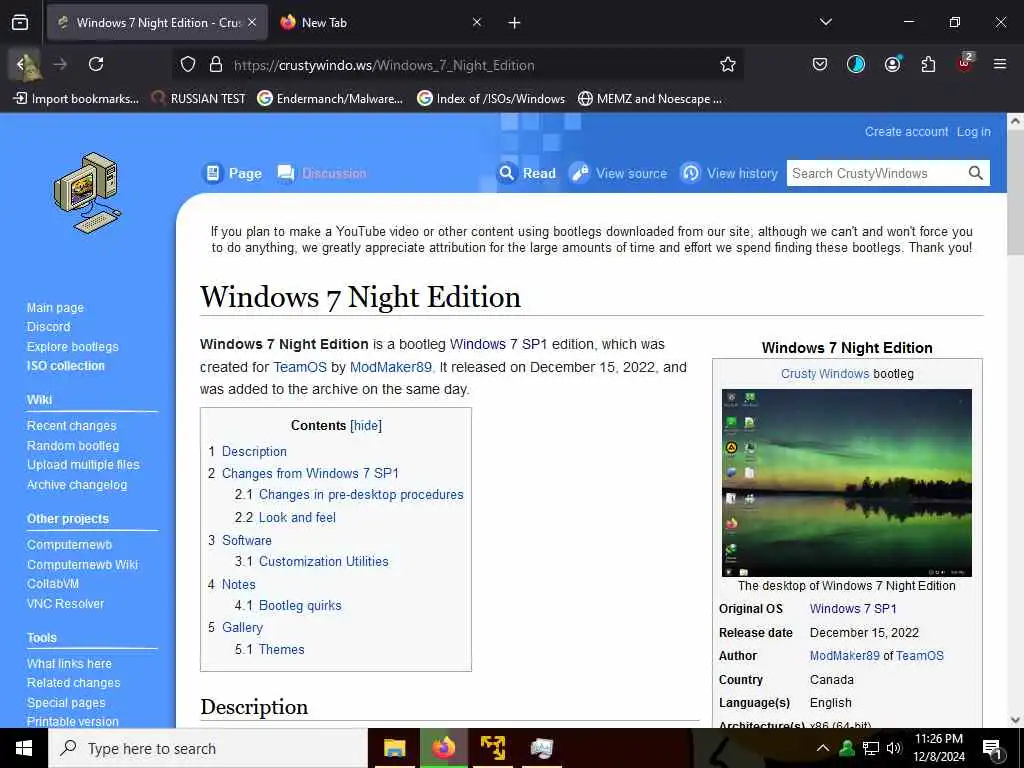Select the Read view tab

526,173
